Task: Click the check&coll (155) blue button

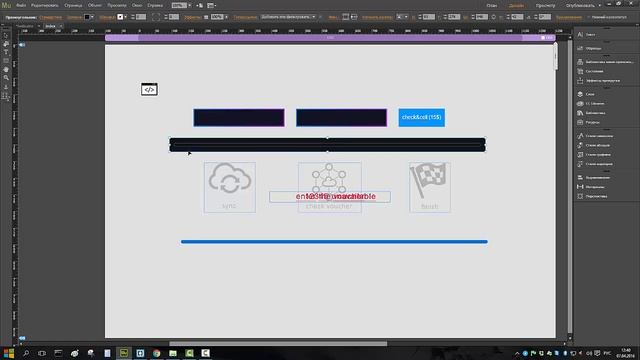Action: [x=421, y=118]
